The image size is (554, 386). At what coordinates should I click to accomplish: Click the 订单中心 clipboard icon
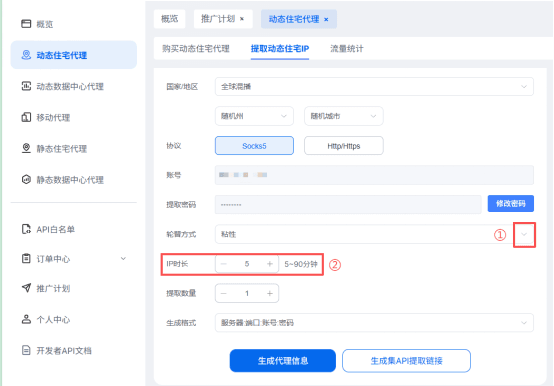[x=26, y=259]
